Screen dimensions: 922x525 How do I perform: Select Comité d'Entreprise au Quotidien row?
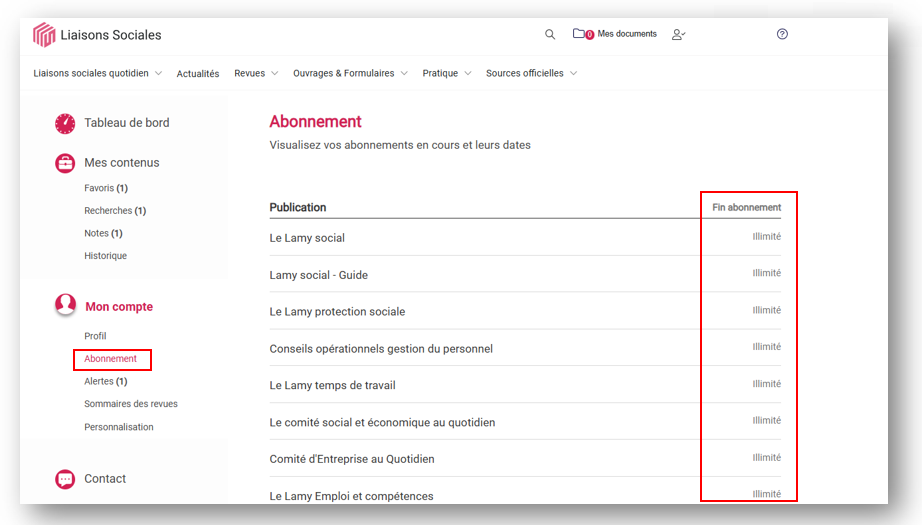point(525,459)
